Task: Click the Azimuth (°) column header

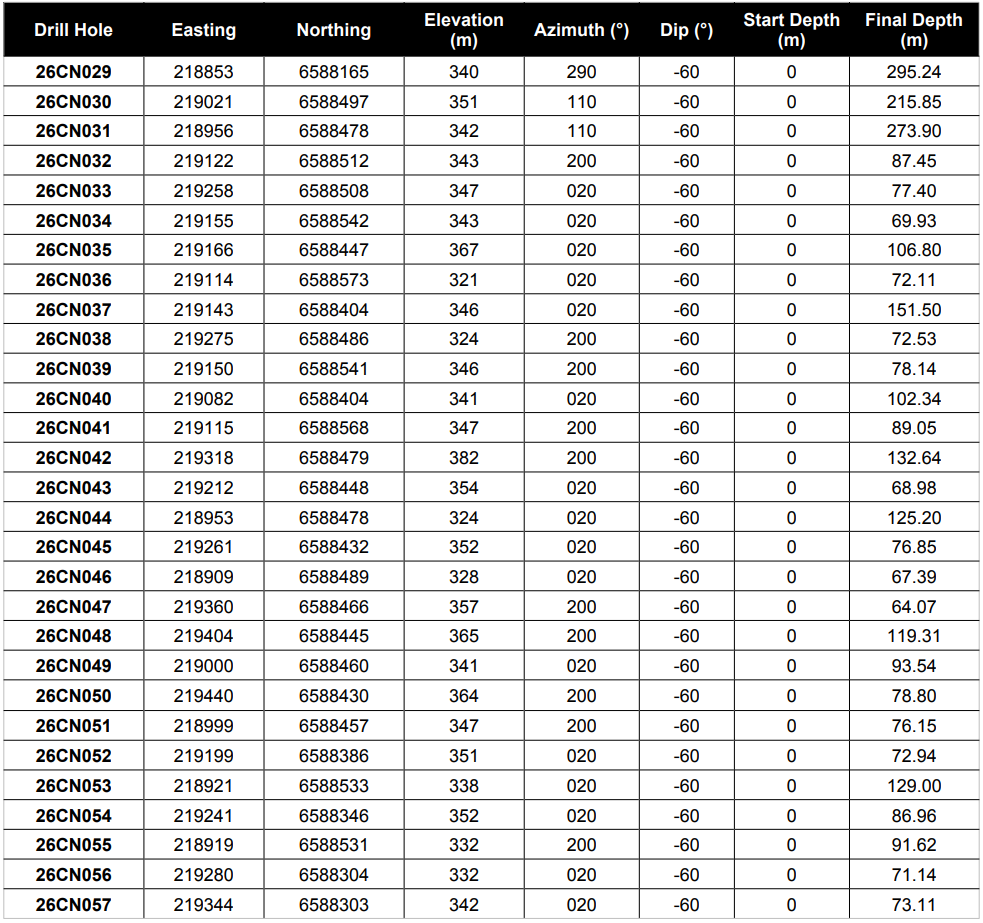Action: tap(581, 30)
